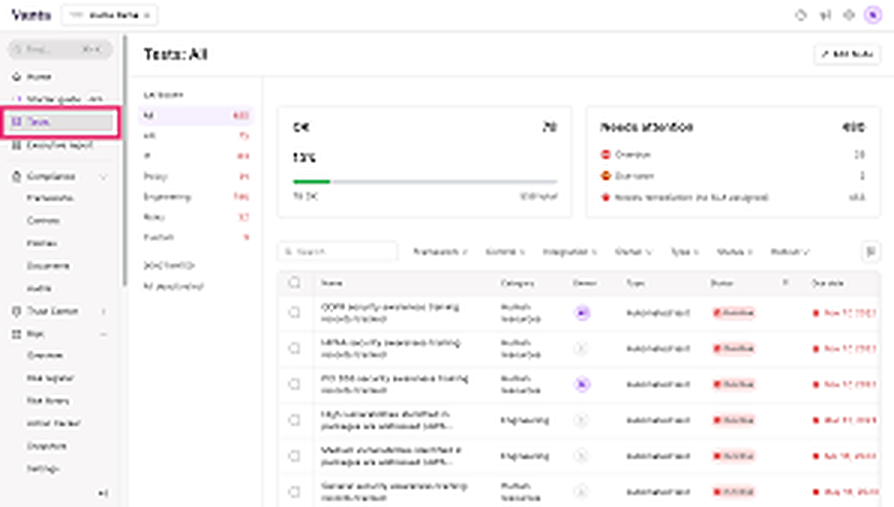Open Action tracker in sidebar
Viewport: 894px width, 507px height.
tap(54, 423)
